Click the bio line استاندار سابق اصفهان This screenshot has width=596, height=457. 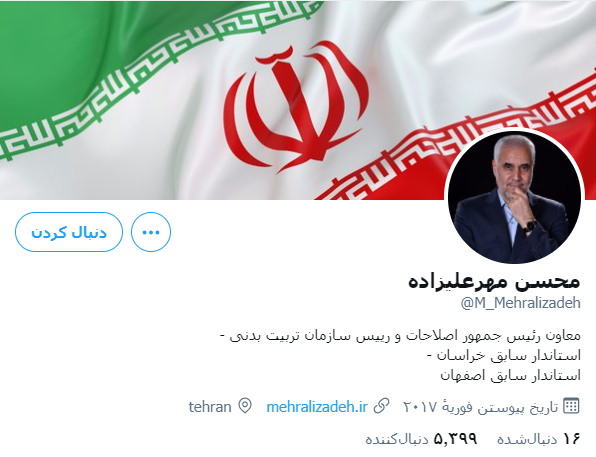pyautogui.click(x=510, y=376)
